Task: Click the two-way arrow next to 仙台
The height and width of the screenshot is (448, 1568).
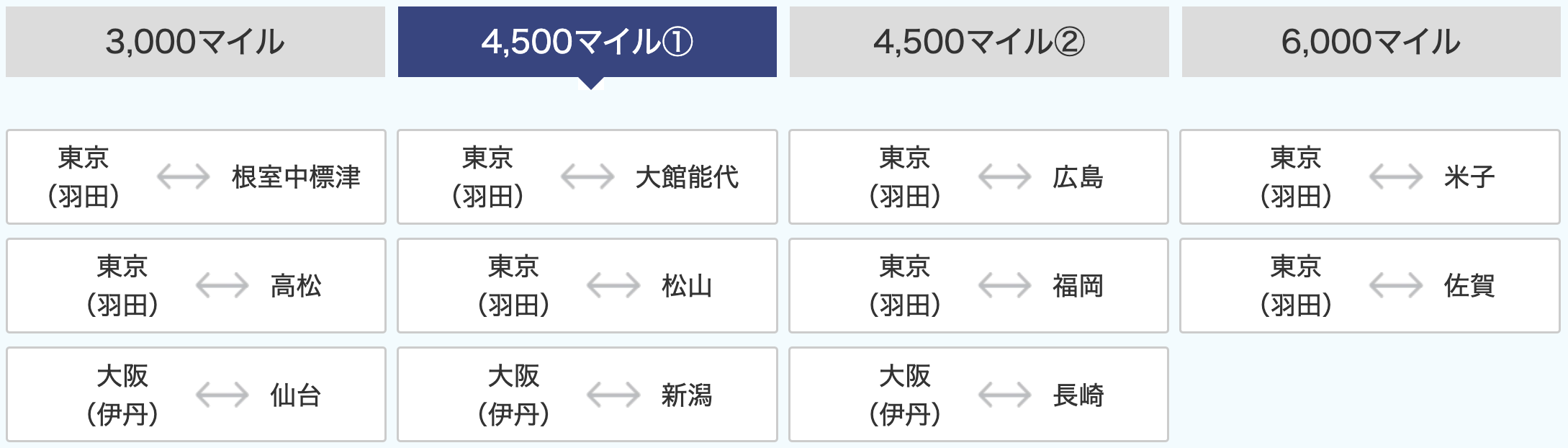Action: pyautogui.click(x=222, y=395)
